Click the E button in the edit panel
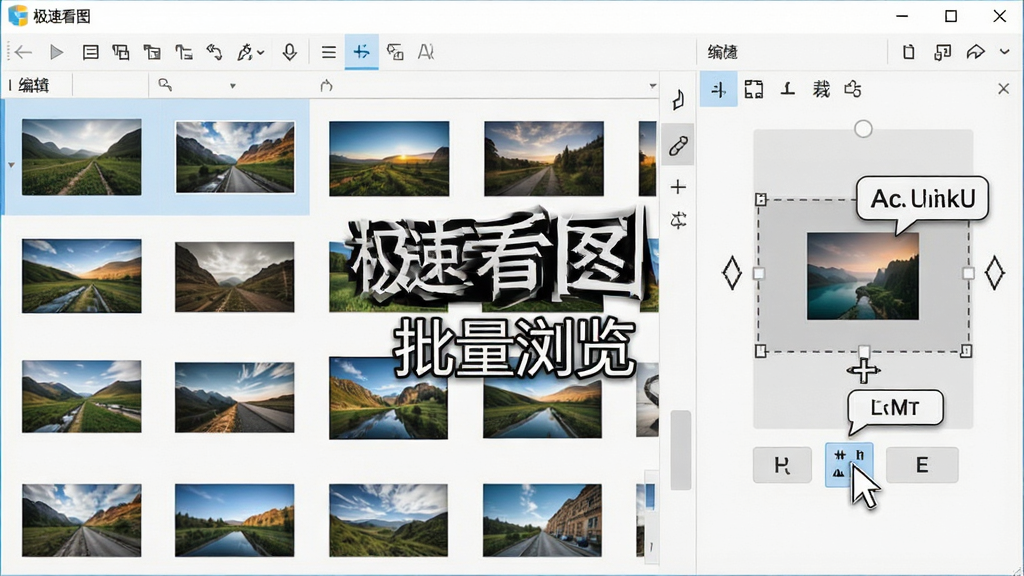 922,465
